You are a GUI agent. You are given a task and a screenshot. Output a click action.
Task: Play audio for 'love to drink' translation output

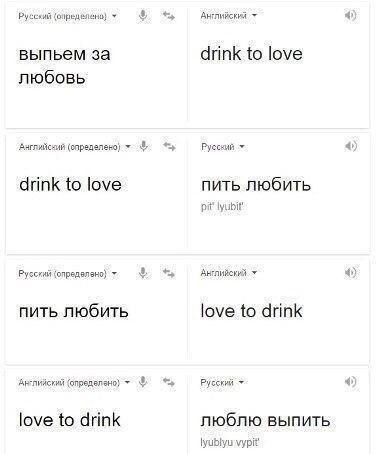[350, 273]
